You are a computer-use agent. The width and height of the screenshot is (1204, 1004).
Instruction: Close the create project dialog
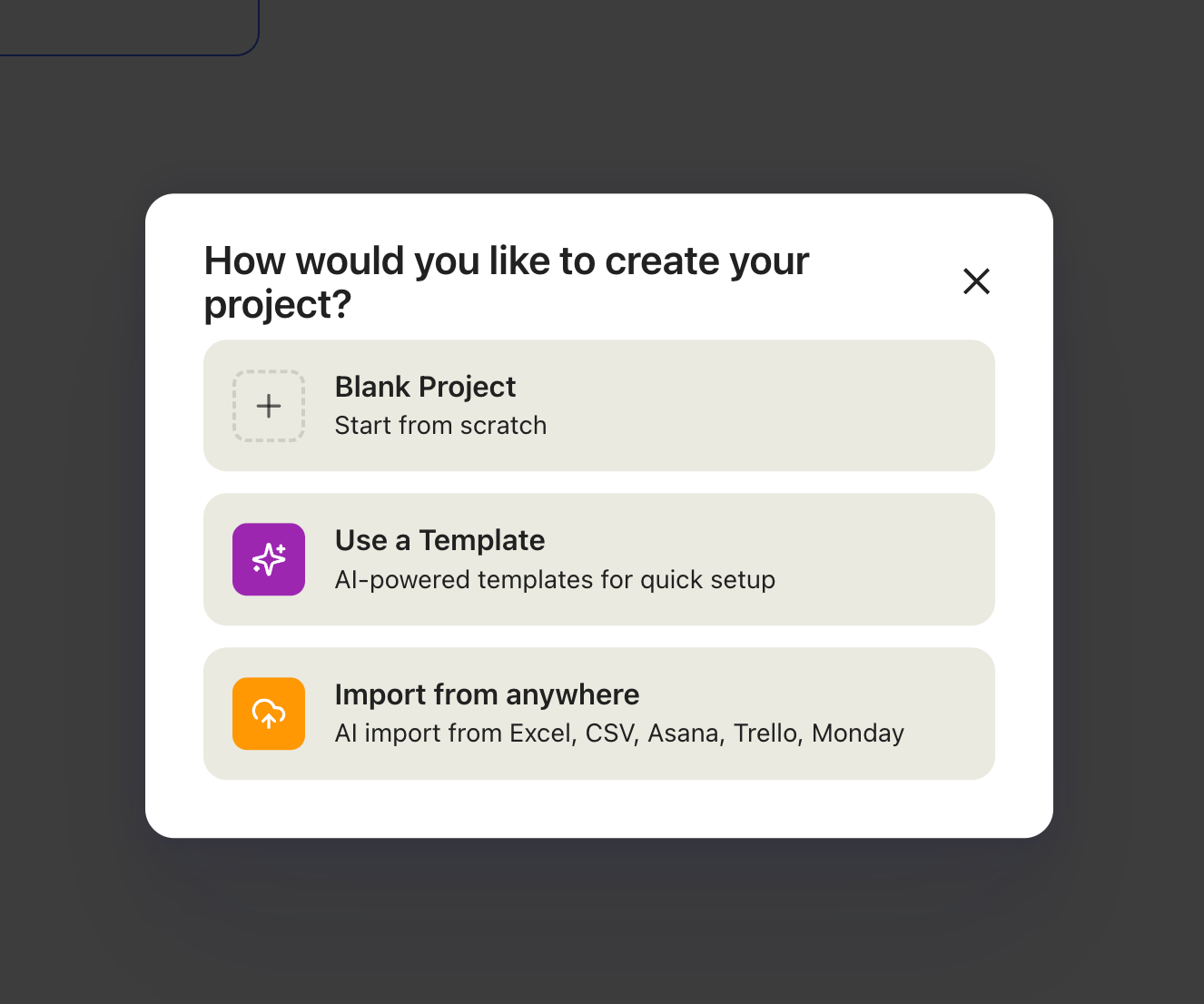[976, 281]
